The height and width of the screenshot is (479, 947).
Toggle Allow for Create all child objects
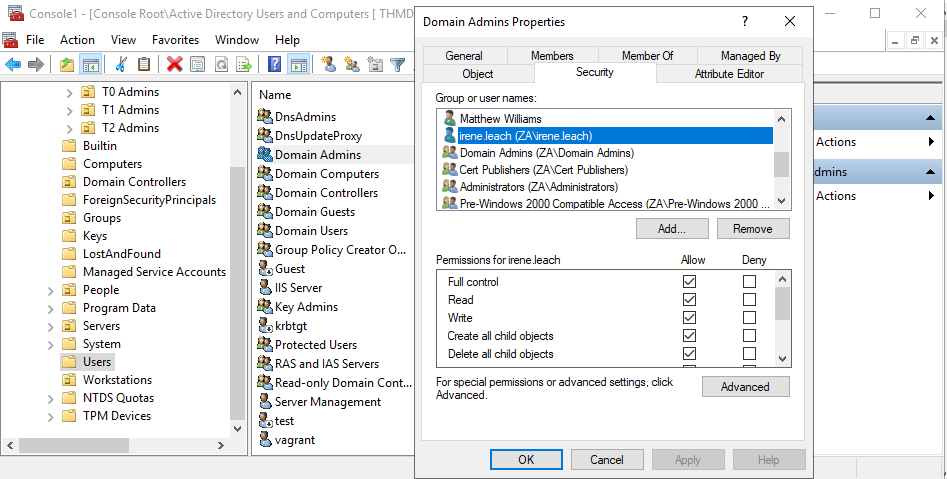click(x=689, y=336)
